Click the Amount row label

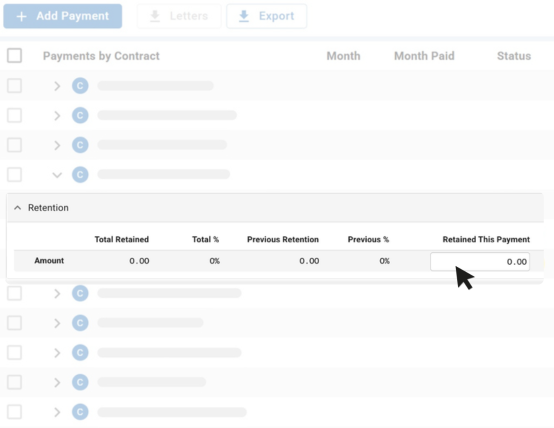tap(49, 260)
